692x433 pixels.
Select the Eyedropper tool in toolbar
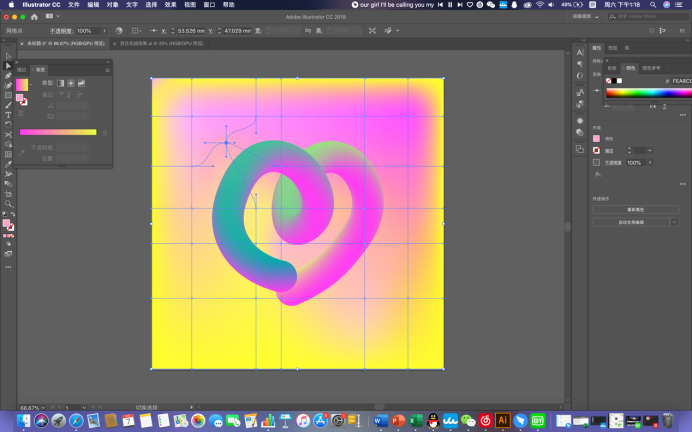pyautogui.click(x=8, y=164)
